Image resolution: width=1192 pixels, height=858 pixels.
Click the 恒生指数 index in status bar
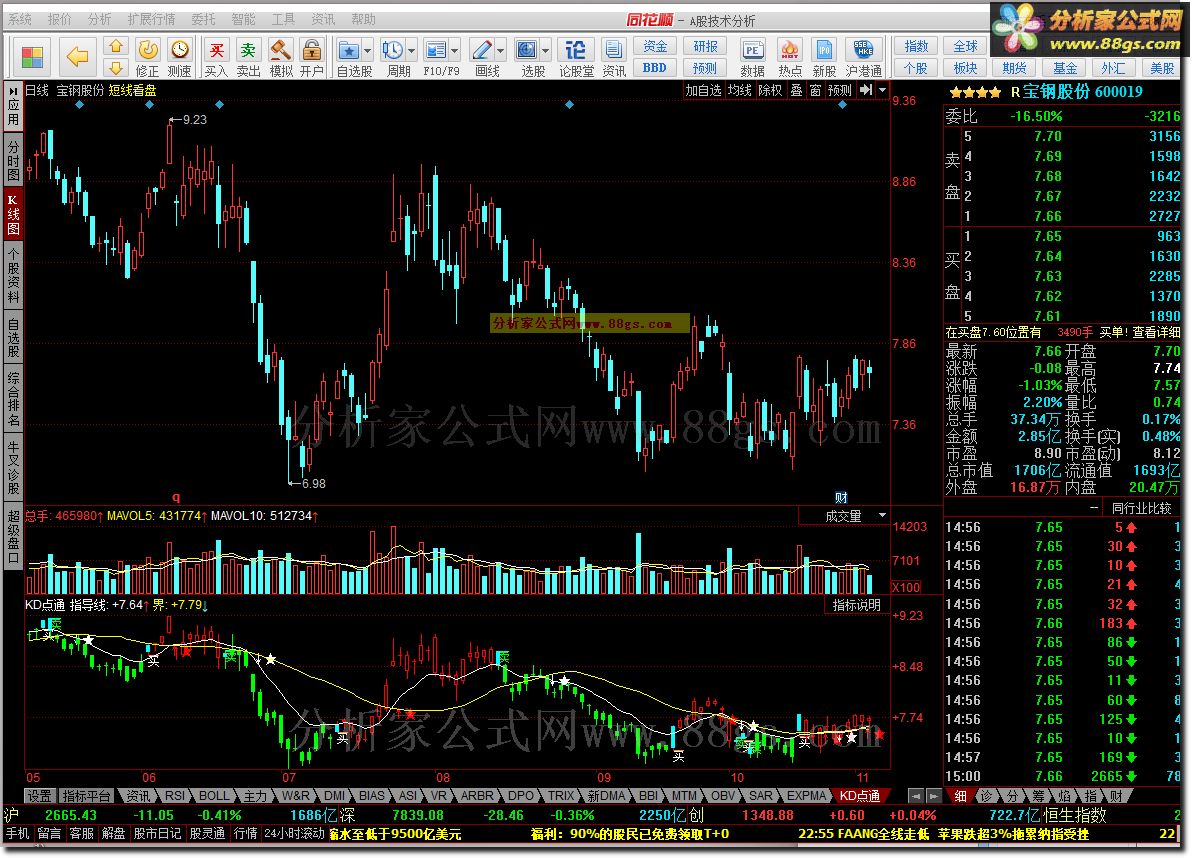[1074, 815]
